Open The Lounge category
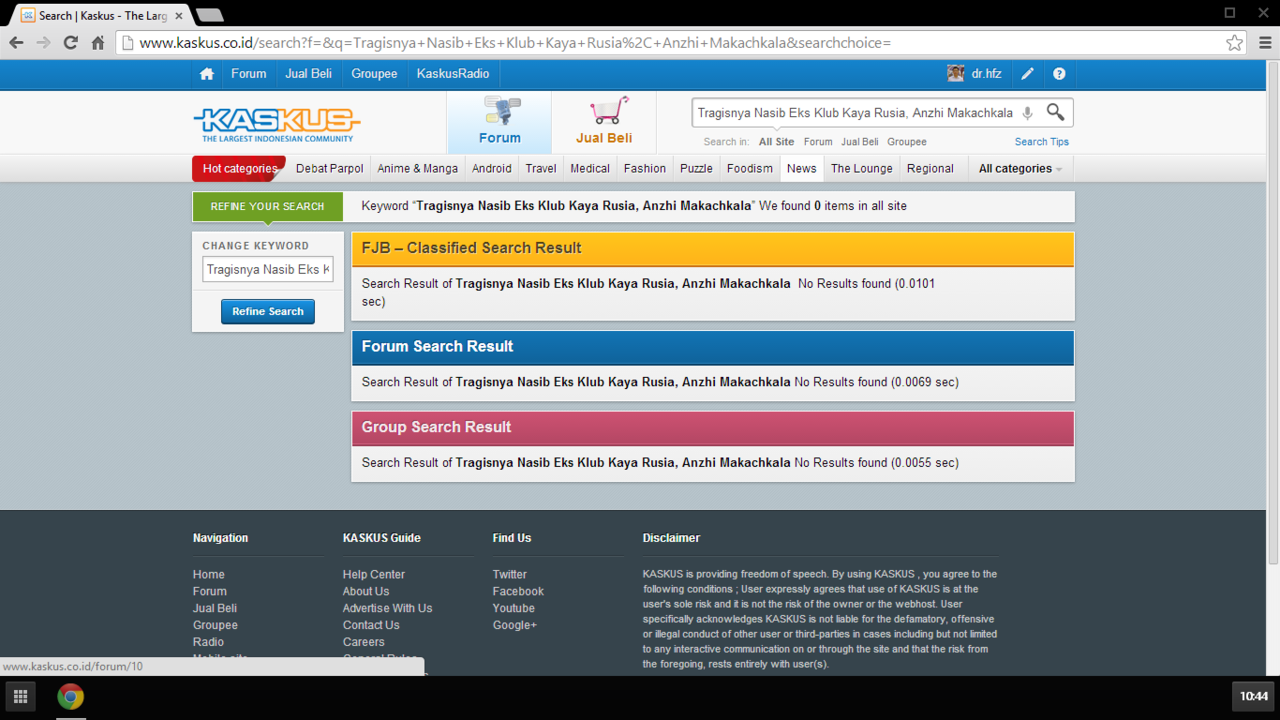This screenshot has height=720, width=1280. (x=861, y=169)
